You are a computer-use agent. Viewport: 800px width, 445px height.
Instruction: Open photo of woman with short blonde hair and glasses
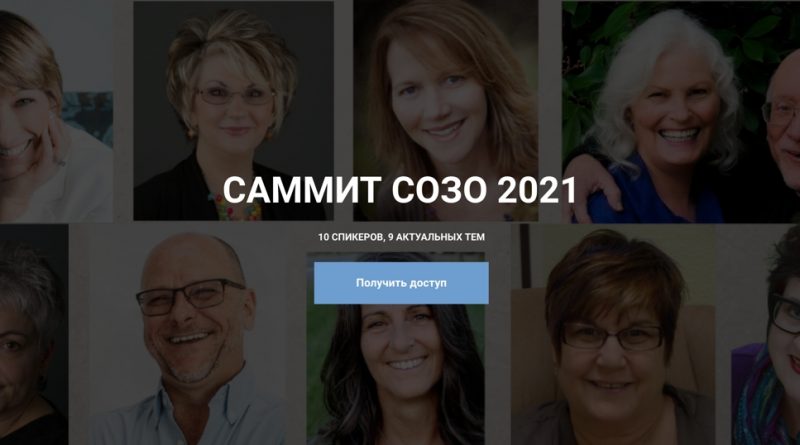point(233,111)
